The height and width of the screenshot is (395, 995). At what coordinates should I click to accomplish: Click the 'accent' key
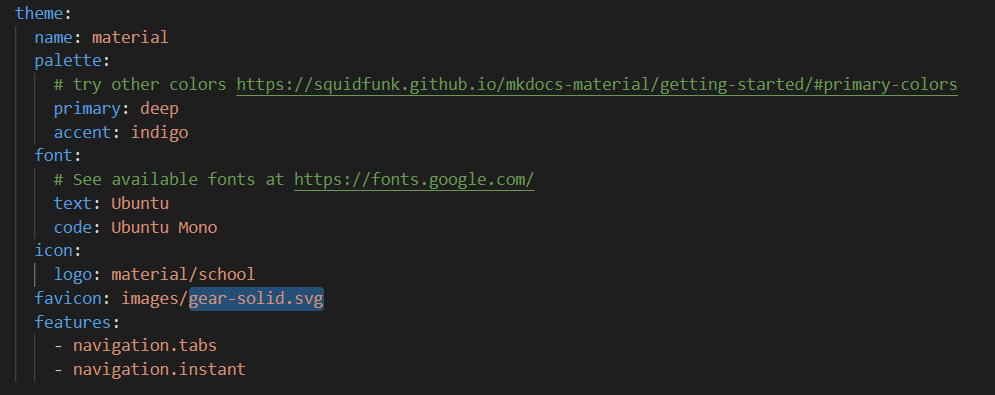(x=82, y=132)
